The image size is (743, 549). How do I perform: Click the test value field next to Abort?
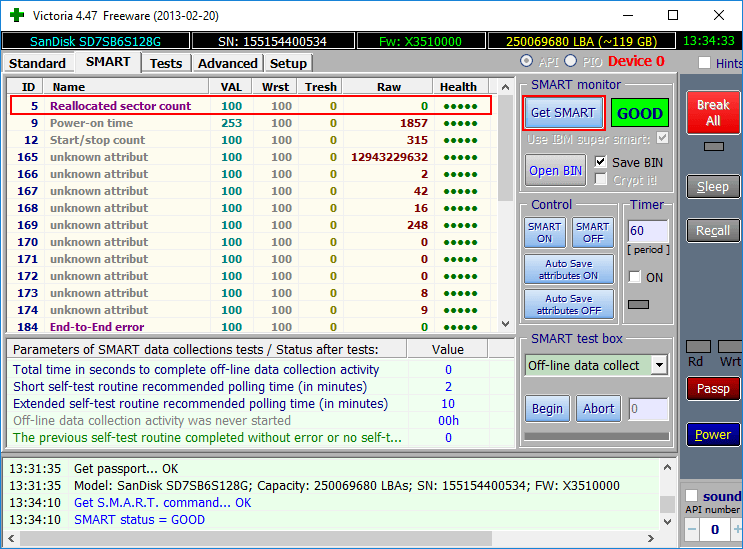(x=648, y=409)
